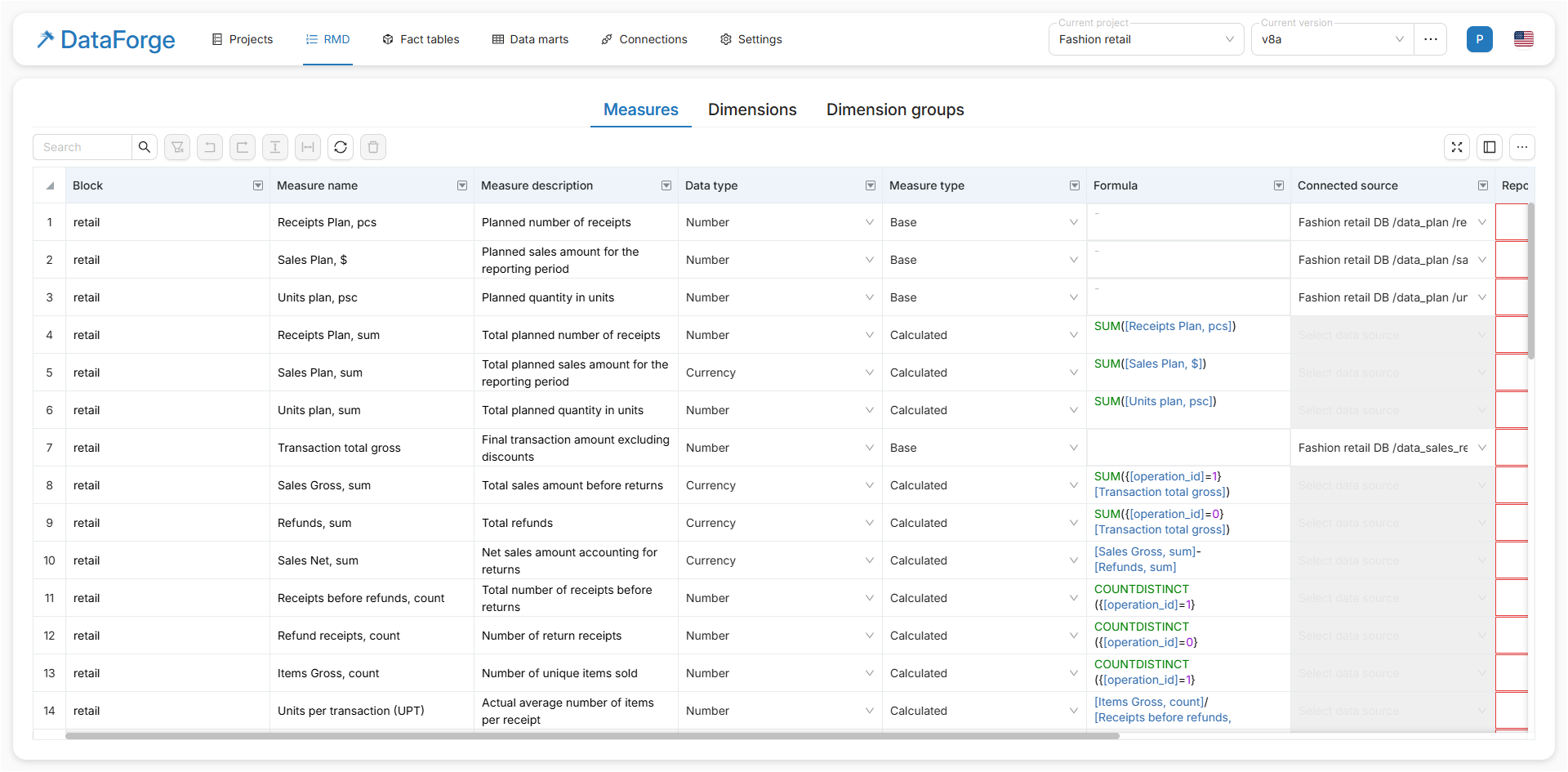Screen dimensions: 1568x772
Task: Click the auto-fit row height icon
Action: pos(275,147)
